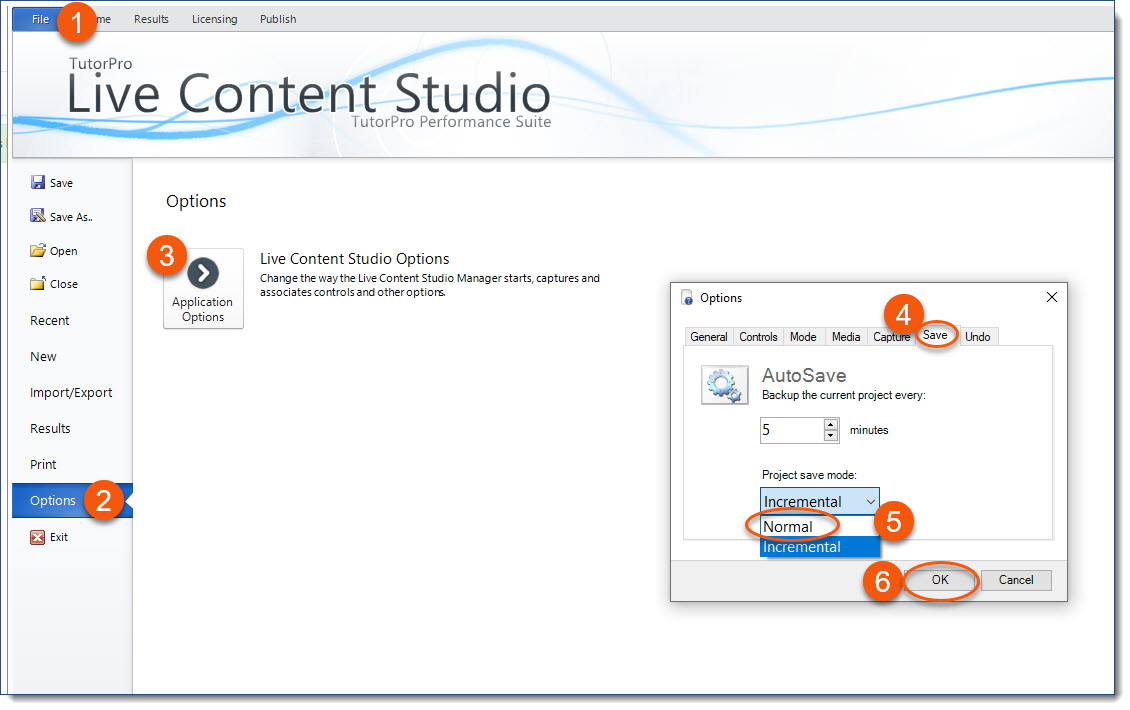Switch to the Media tab
The width and height of the screenshot is (1130, 710).
[x=845, y=337]
